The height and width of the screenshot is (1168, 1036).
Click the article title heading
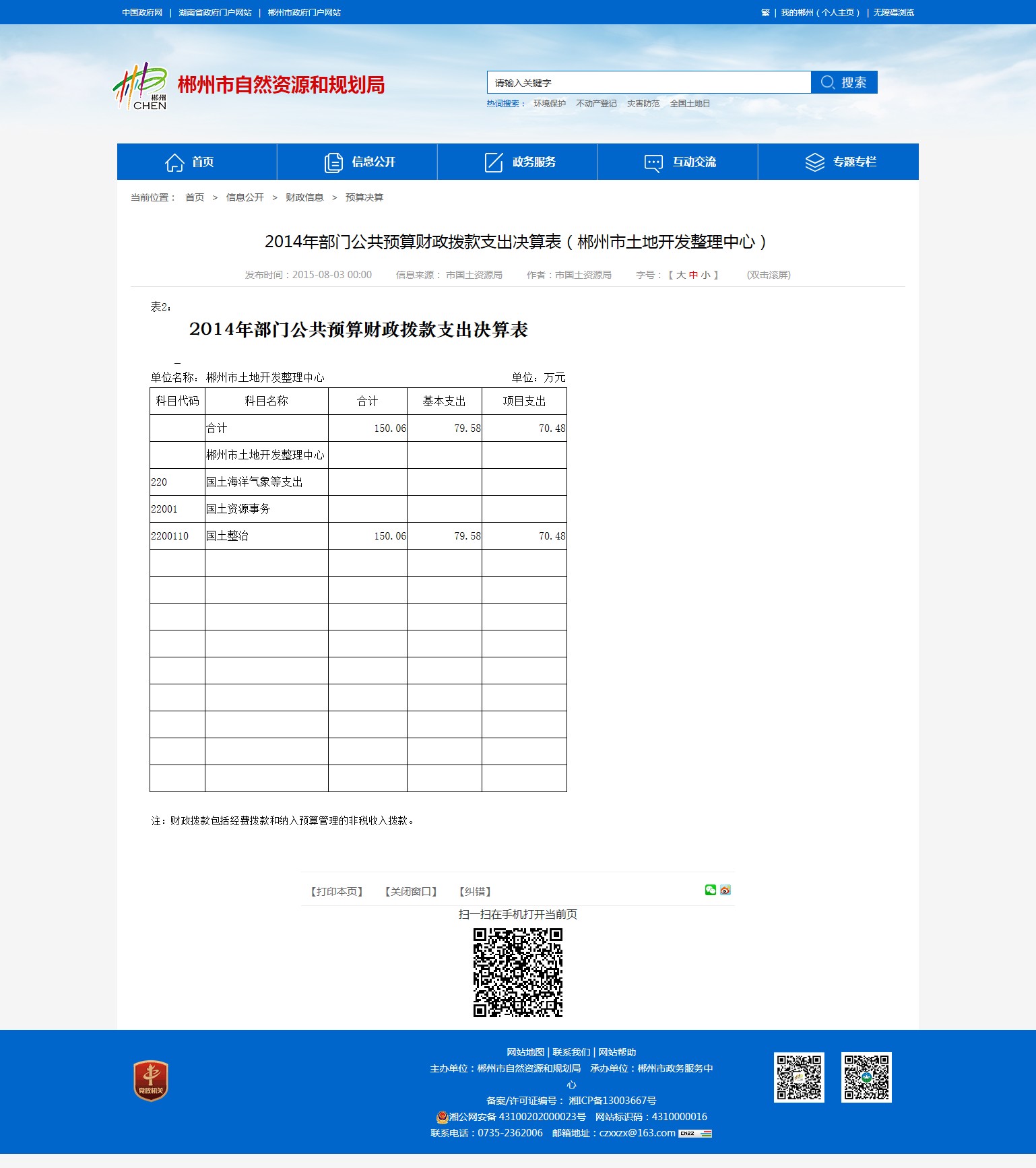click(517, 242)
